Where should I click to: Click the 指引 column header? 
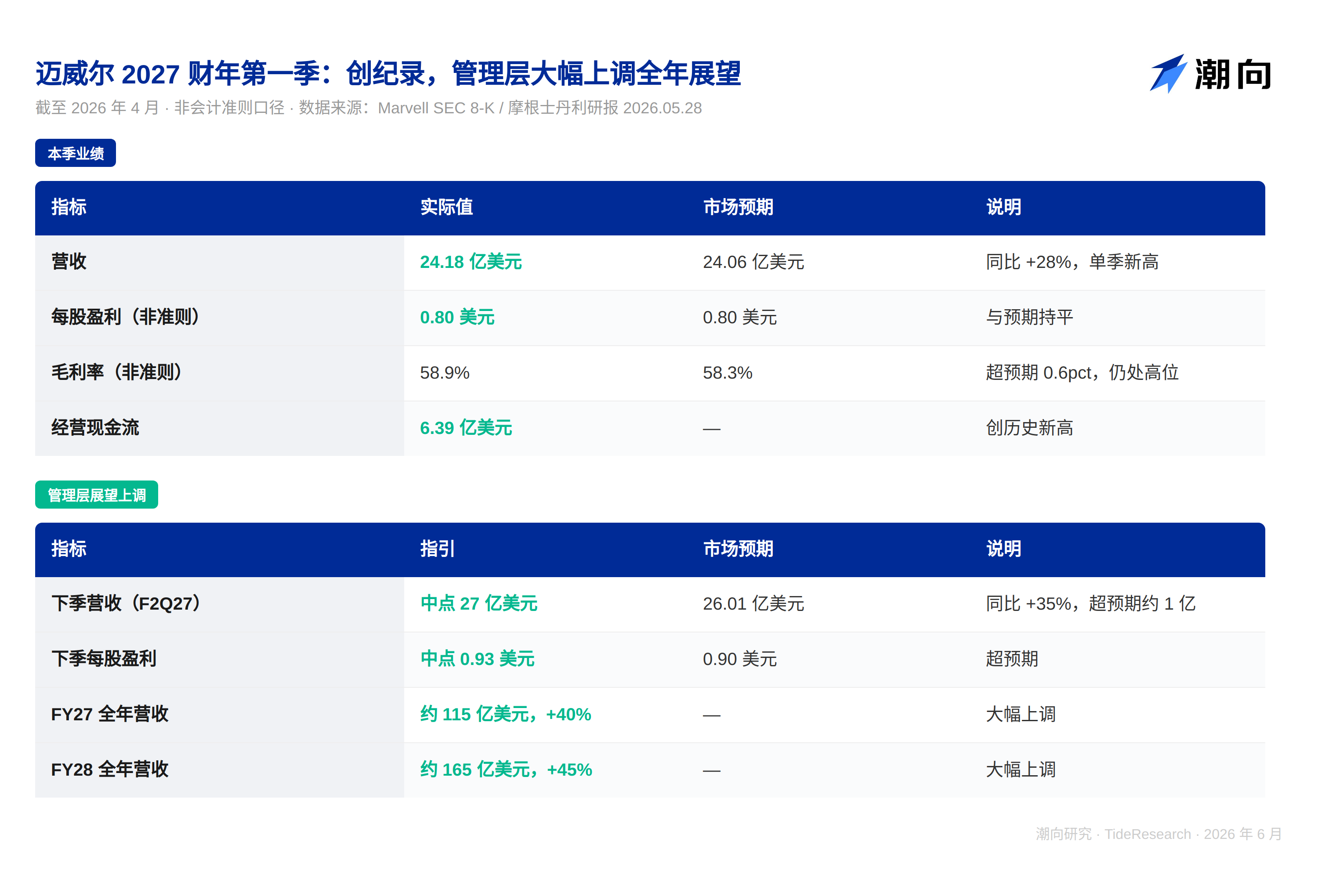[x=437, y=549]
